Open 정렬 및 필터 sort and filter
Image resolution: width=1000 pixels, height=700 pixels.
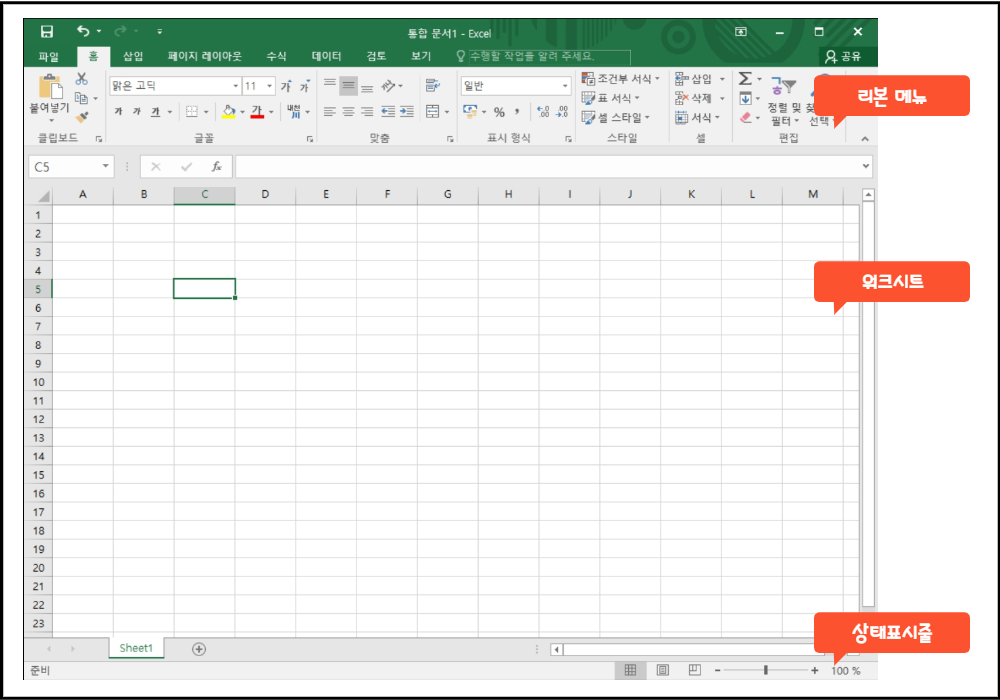pyautogui.click(x=784, y=99)
